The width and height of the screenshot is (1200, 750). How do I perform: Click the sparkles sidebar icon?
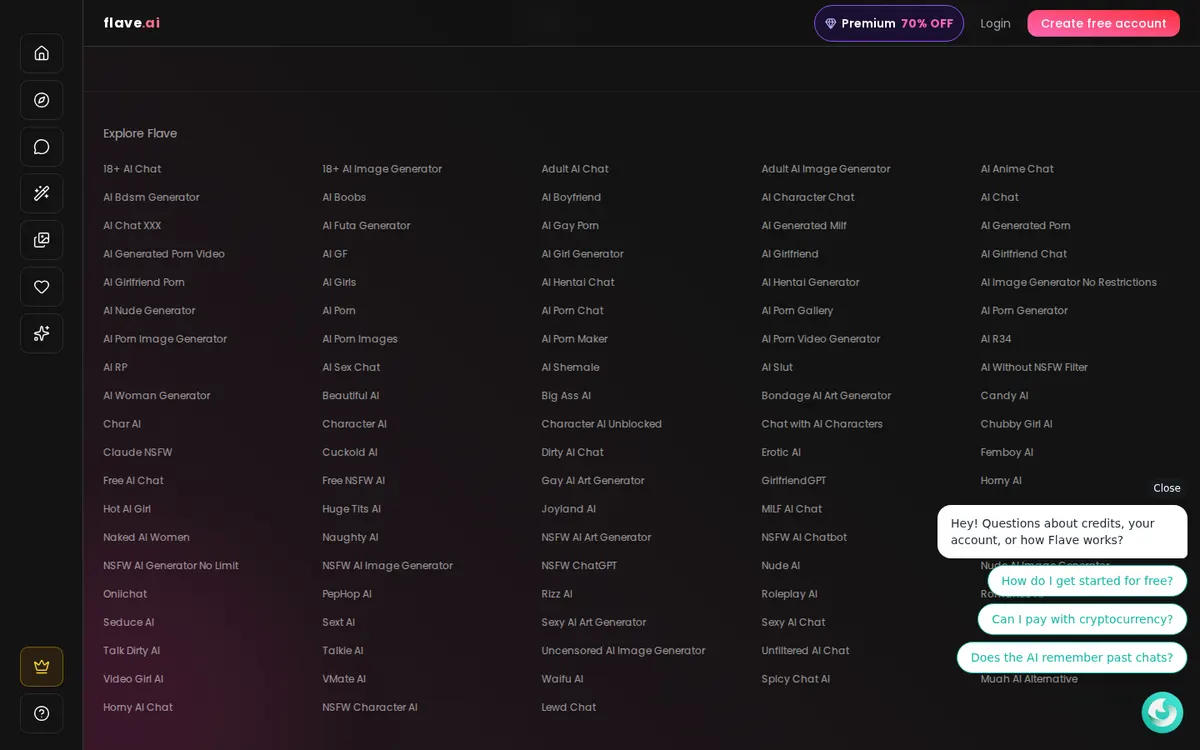tap(42, 333)
